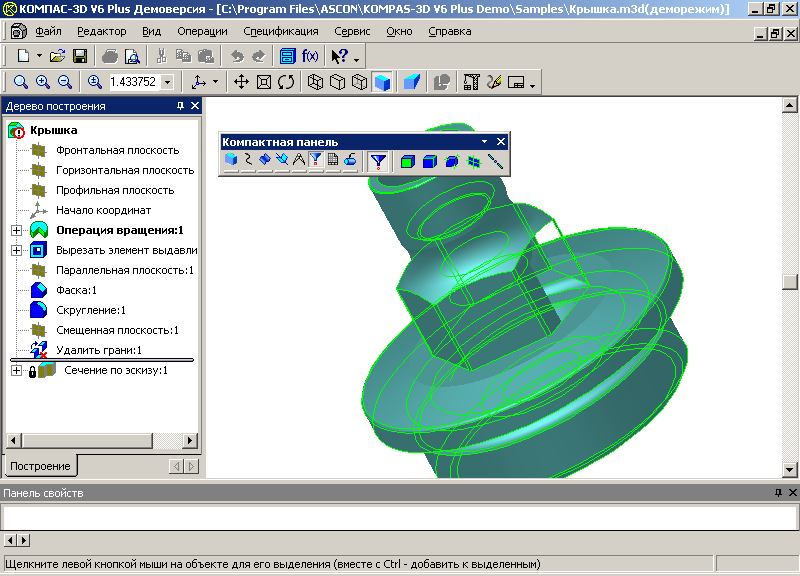Zoom out with the minus magnifier
Image resolution: width=800 pixels, height=576 pixels.
click(x=65, y=82)
